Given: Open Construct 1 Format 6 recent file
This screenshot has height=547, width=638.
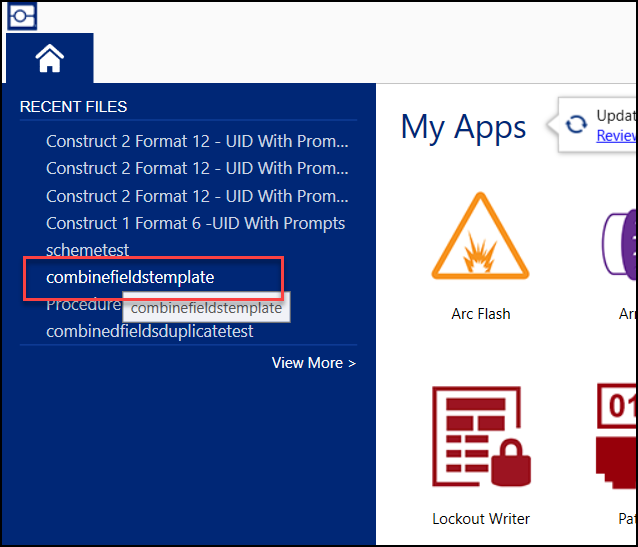Looking at the screenshot, I should tap(195, 223).
